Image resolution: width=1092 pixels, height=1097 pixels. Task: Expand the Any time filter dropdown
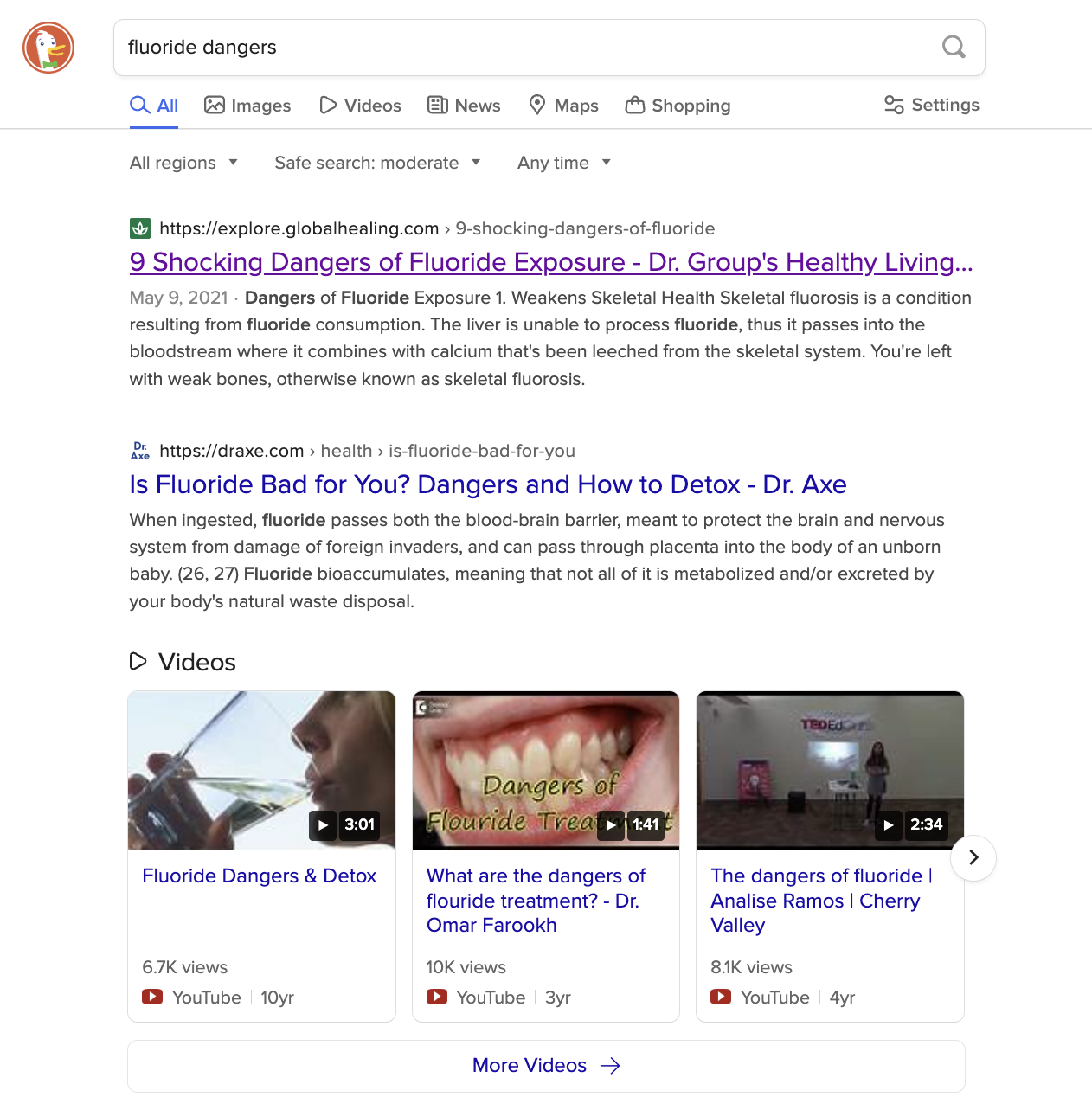(x=563, y=163)
